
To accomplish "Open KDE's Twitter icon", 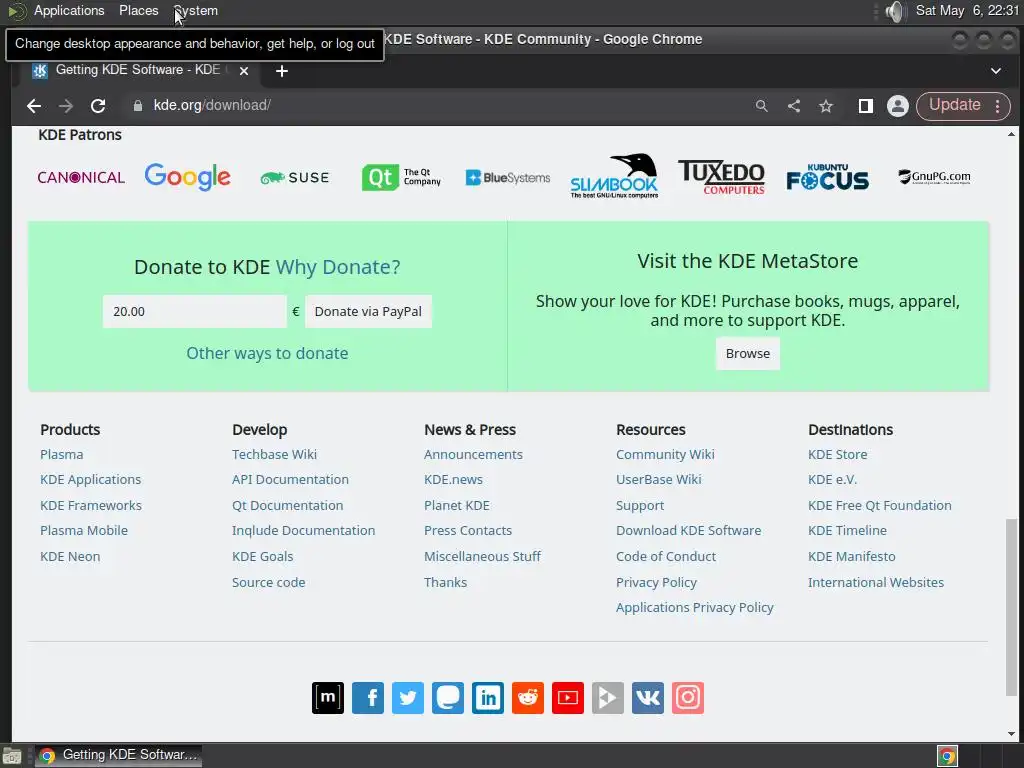I will click(x=408, y=697).
